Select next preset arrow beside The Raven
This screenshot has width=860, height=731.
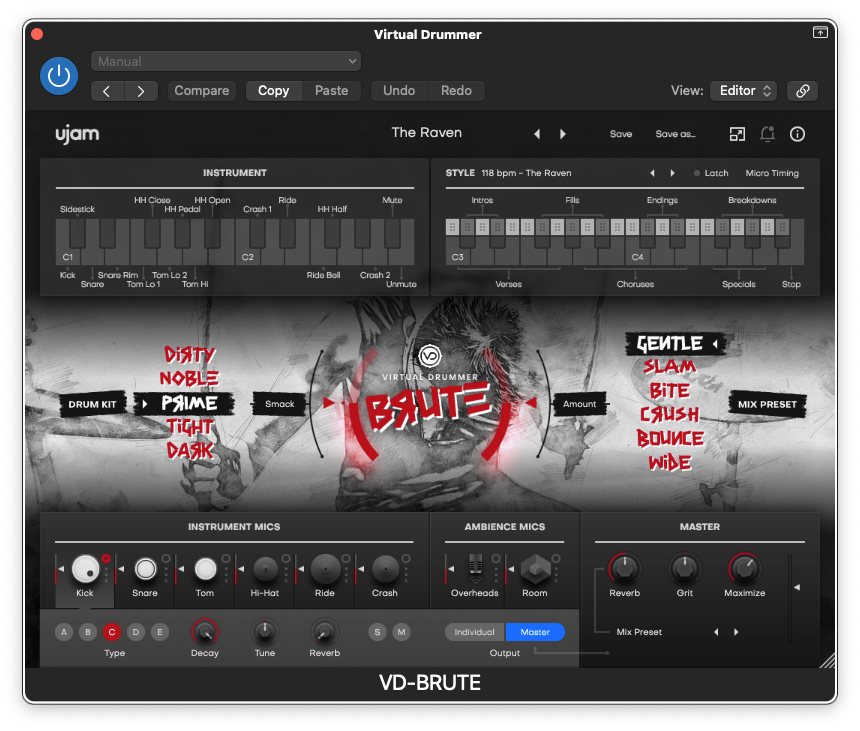tap(563, 134)
